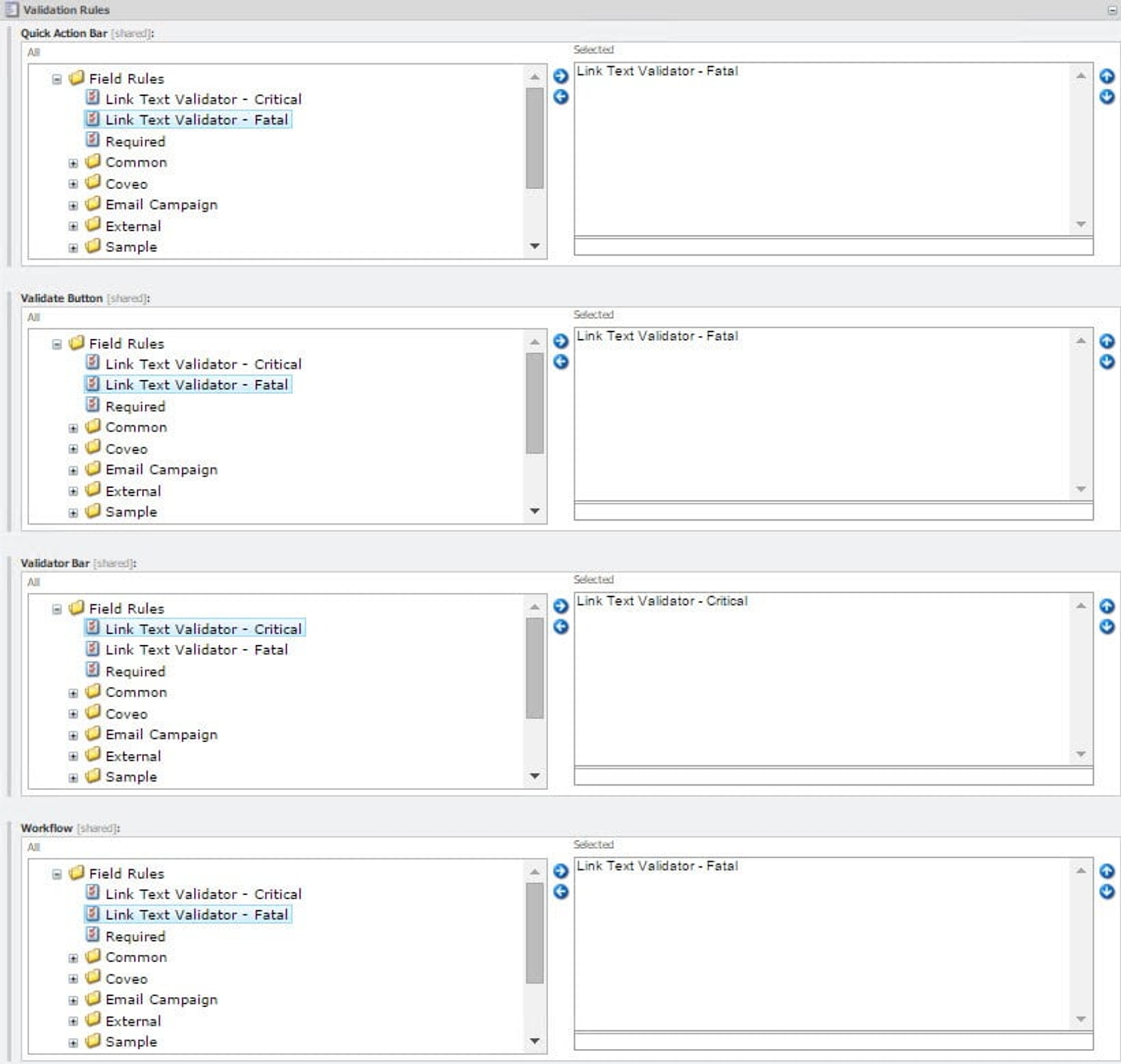
Task: Select Required rule in Validator Bar tree
Action: pos(135,672)
